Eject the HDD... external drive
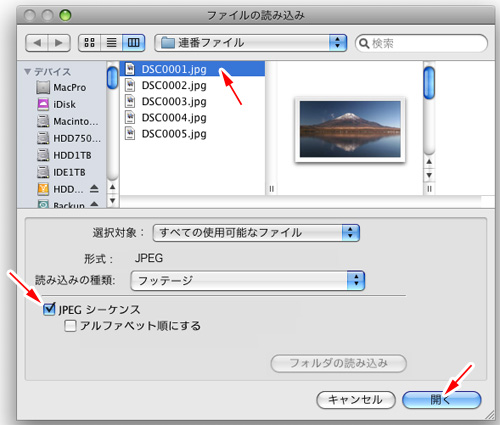The height and width of the screenshot is (425, 500). tap(94, 189)
